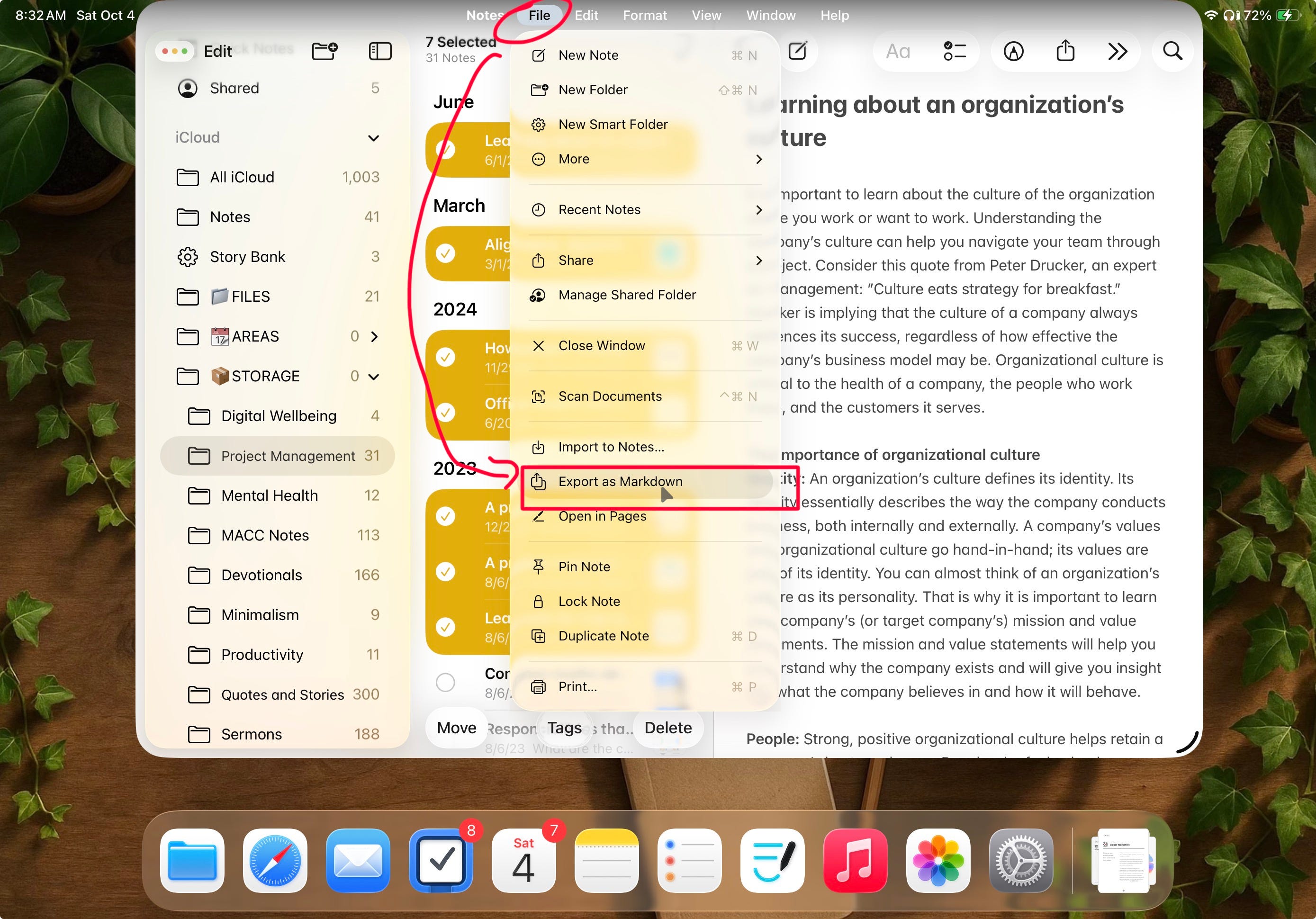Open the search magnifier icon
1316x919 pixels.
(1172, 51)
